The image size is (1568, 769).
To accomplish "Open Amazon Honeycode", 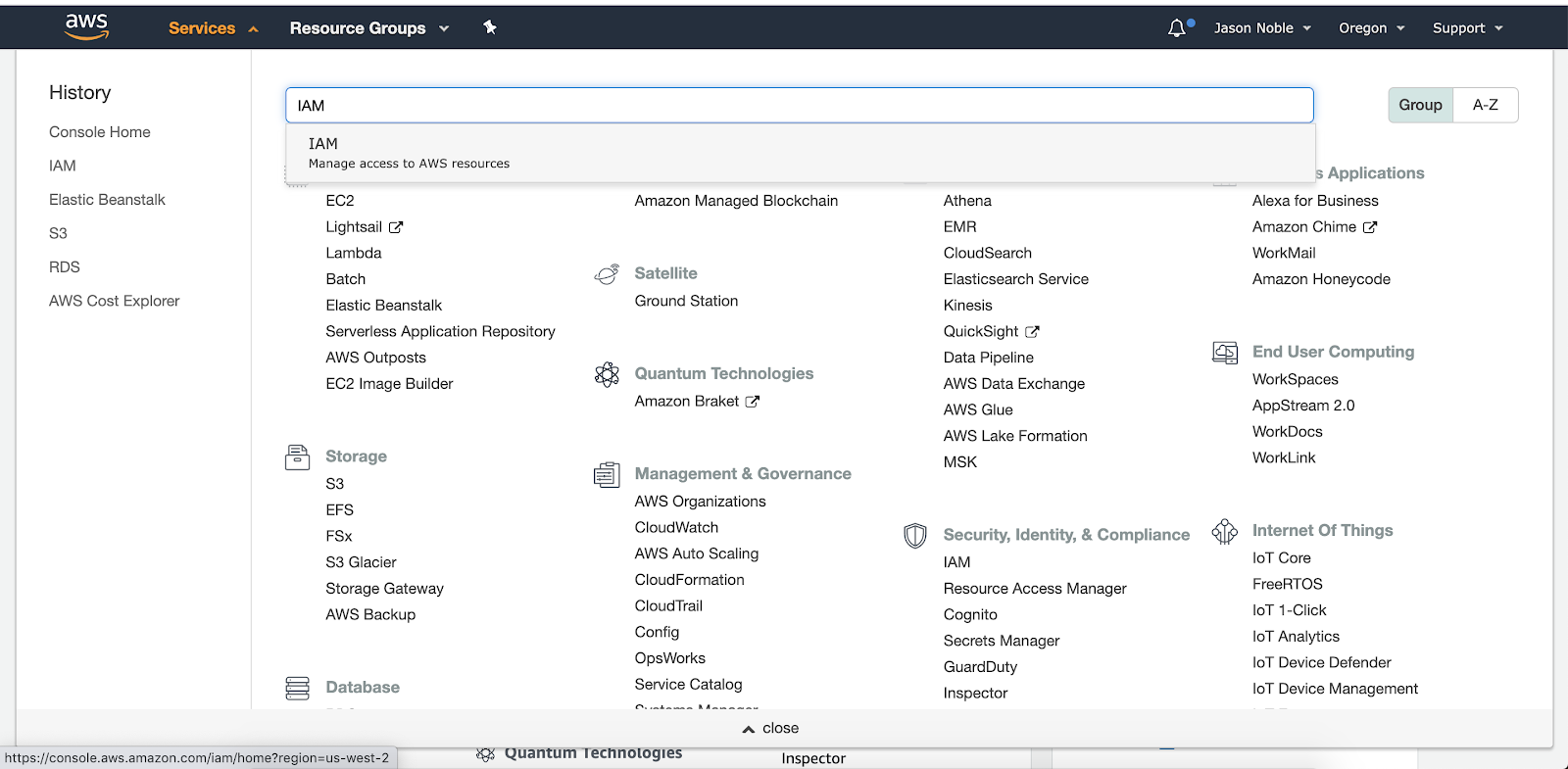I will (1321, 279).
